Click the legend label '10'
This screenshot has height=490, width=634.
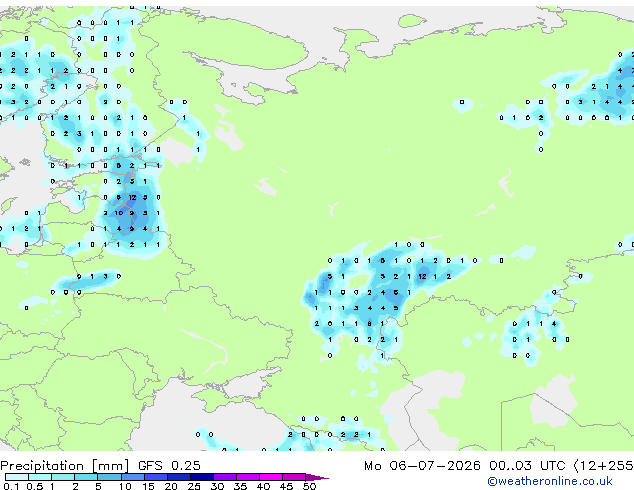point(125,486)
